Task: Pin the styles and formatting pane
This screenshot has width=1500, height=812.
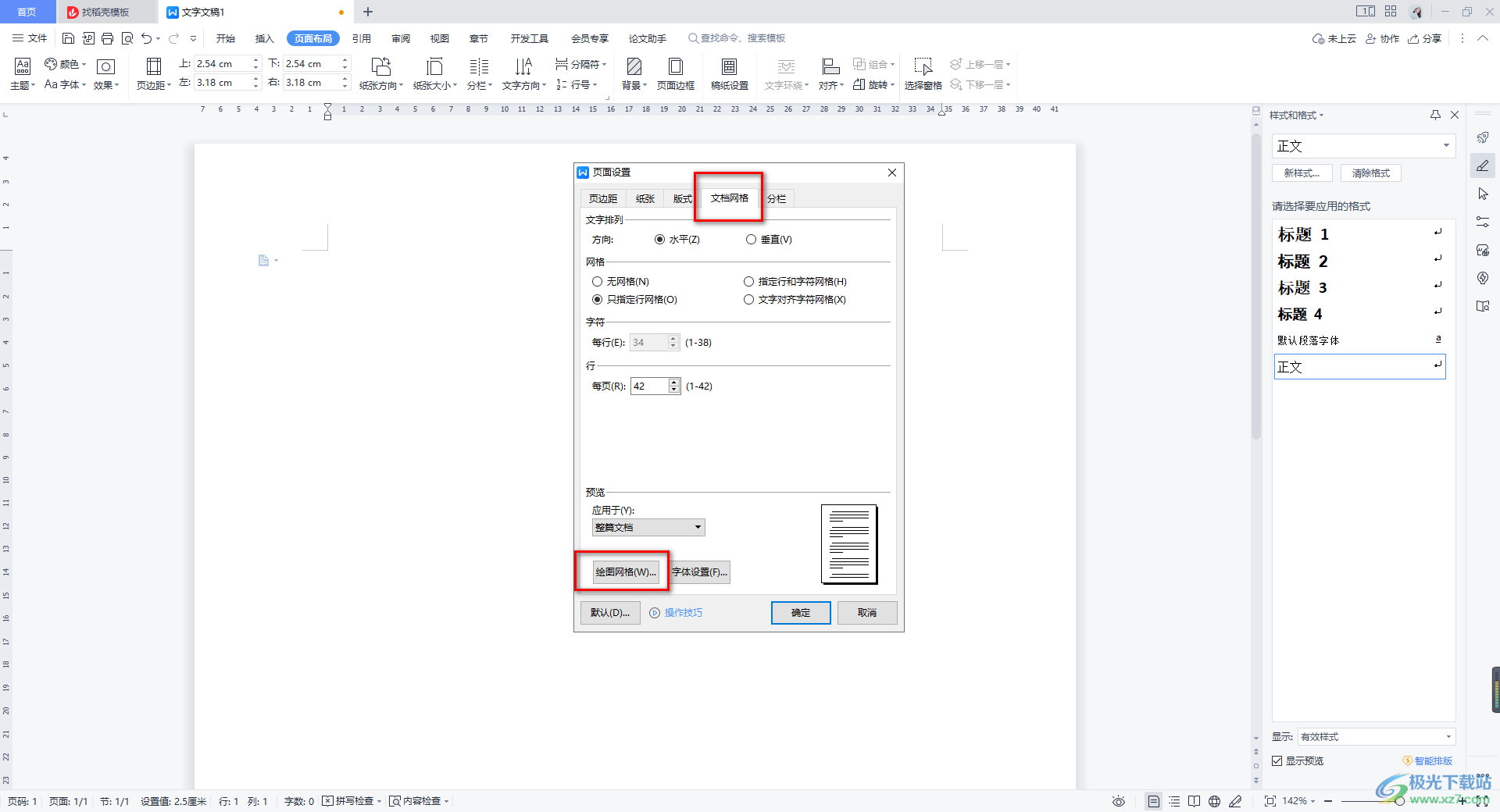Action: [1435, 115]
